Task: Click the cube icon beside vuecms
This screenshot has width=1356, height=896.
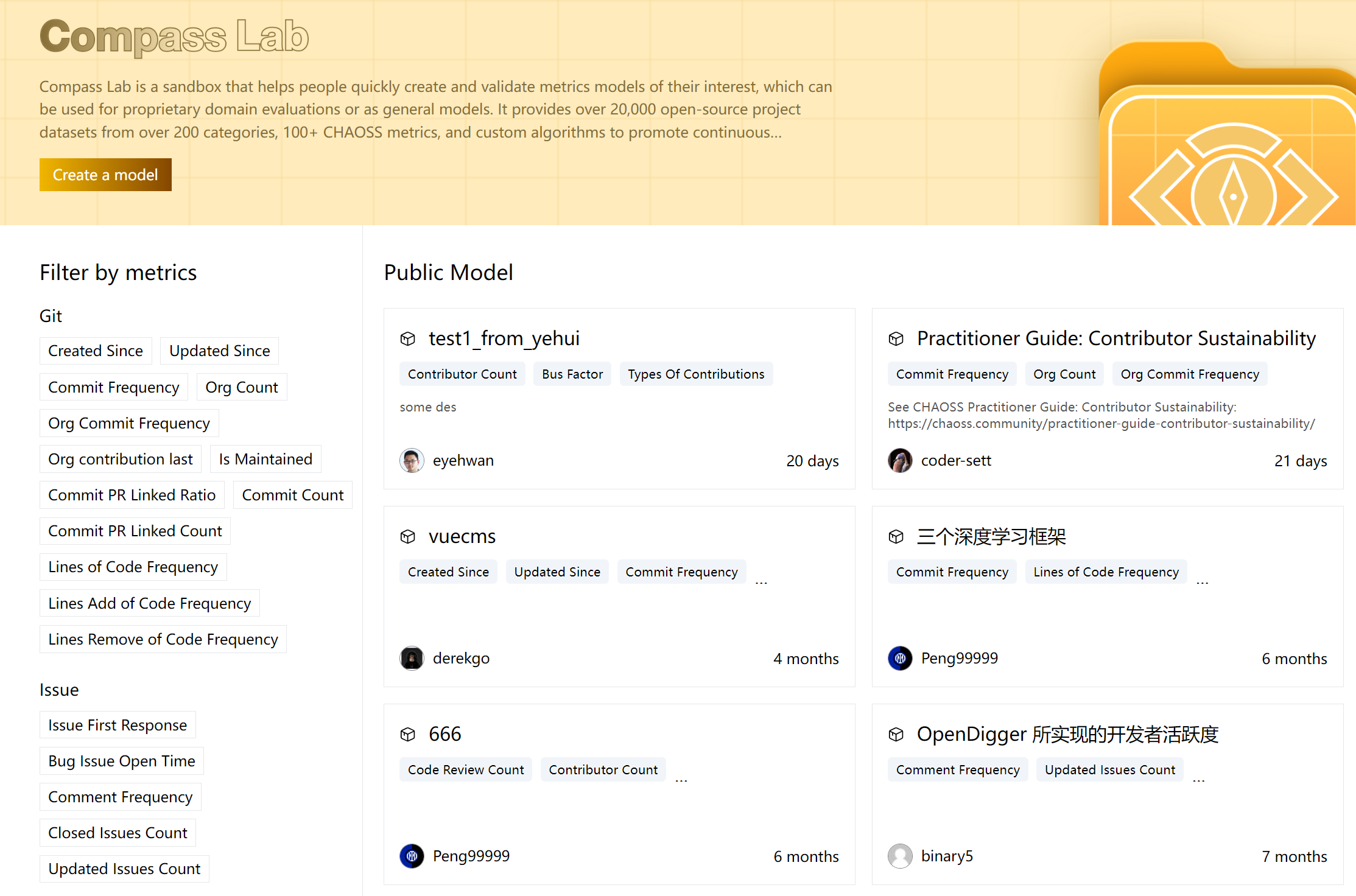Action: pyautogui.click(x=407, y=536)
